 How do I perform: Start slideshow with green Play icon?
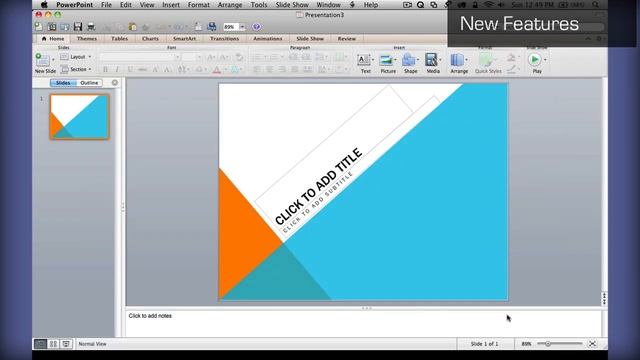[534, 60]
